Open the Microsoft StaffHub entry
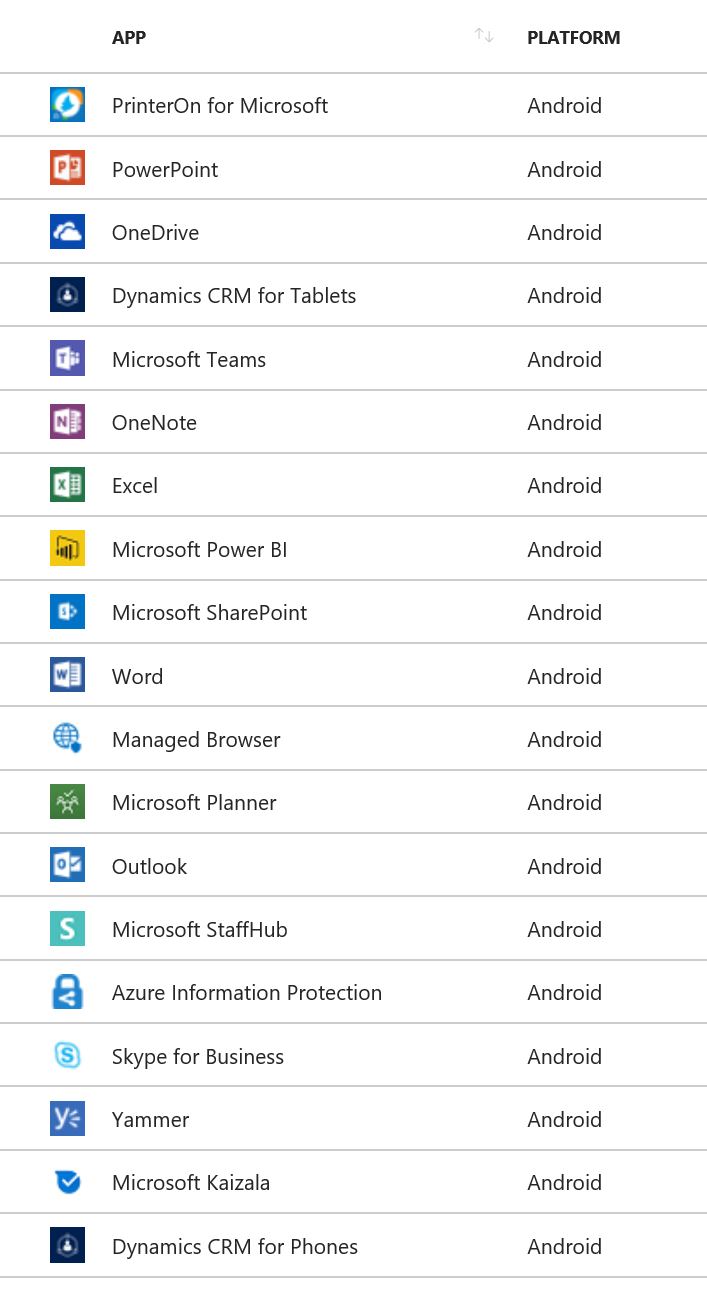Screen dimensions: 707x1311 click(199, 928)
